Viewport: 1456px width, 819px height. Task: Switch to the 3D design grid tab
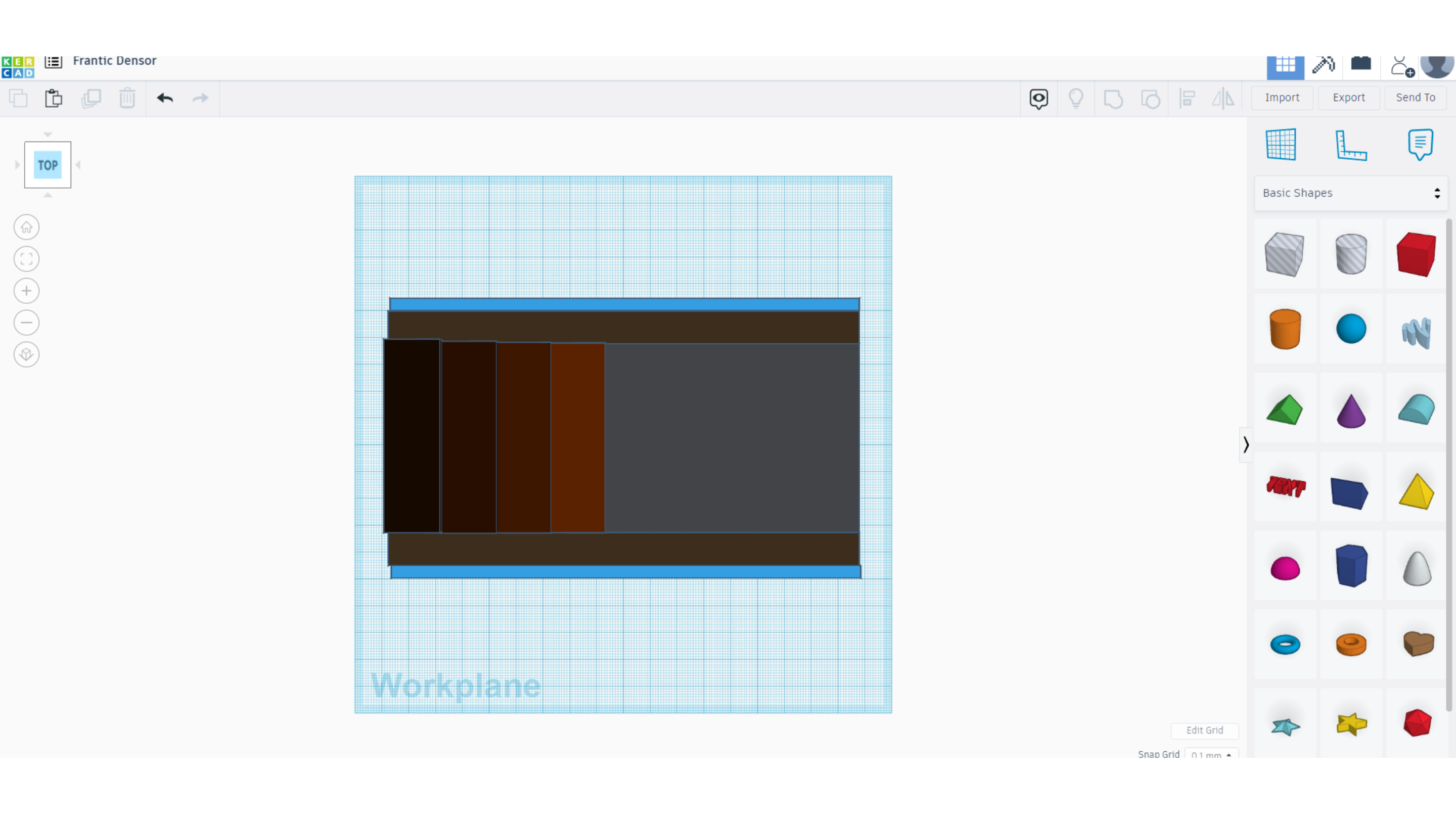[x=1285, y=66]
